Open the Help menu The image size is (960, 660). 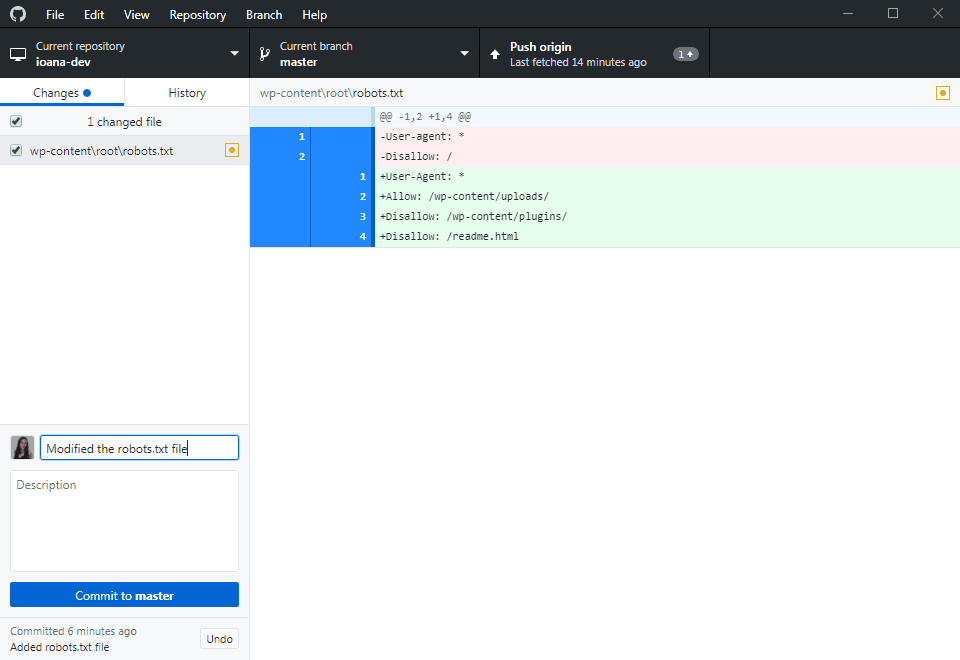point(314,15)
